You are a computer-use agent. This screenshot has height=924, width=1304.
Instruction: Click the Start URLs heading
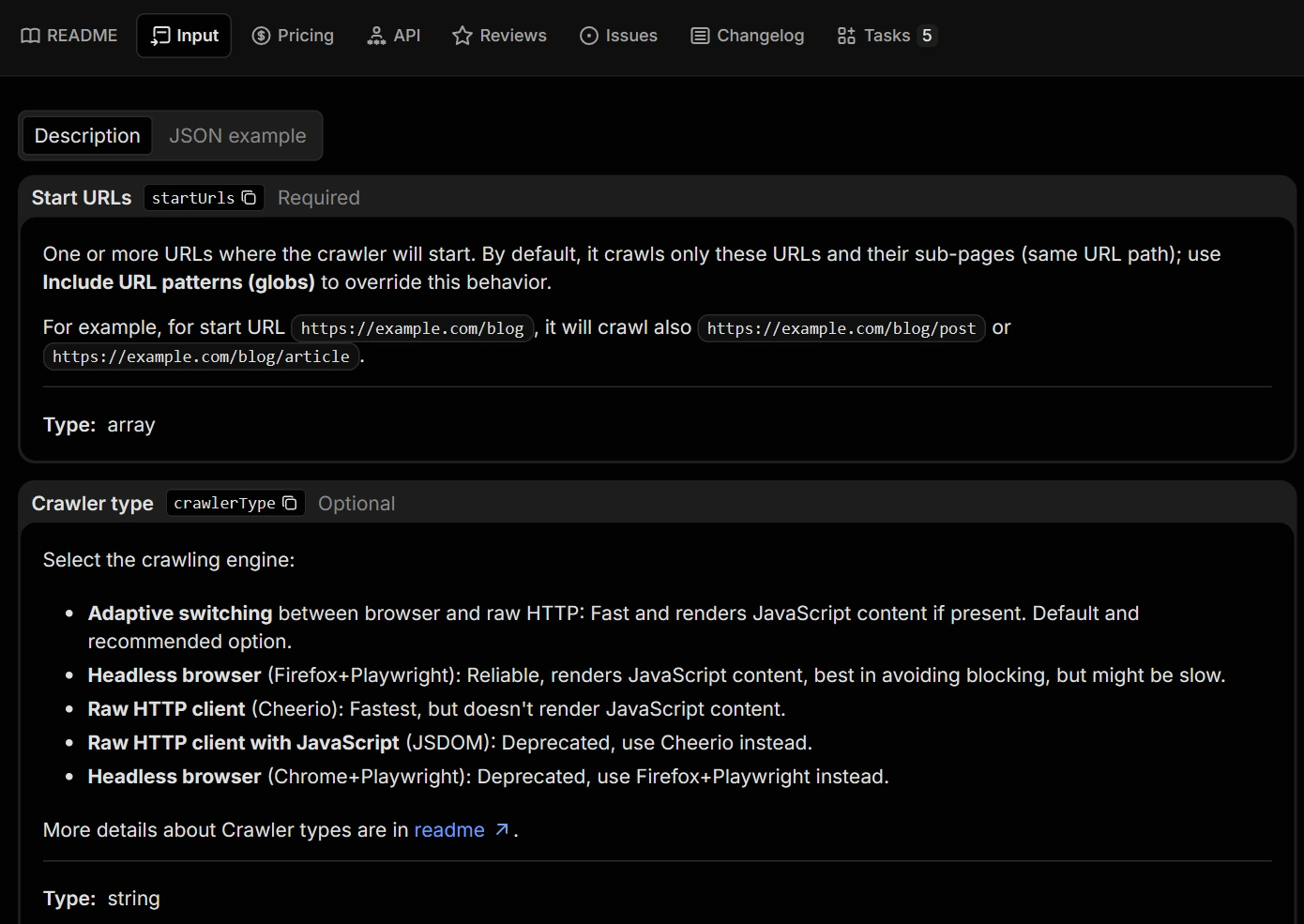82,198
